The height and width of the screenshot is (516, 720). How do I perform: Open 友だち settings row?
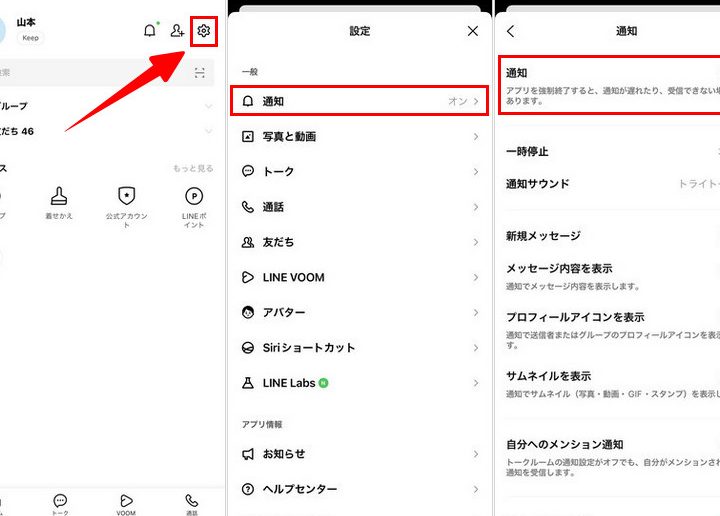point(359,242)
